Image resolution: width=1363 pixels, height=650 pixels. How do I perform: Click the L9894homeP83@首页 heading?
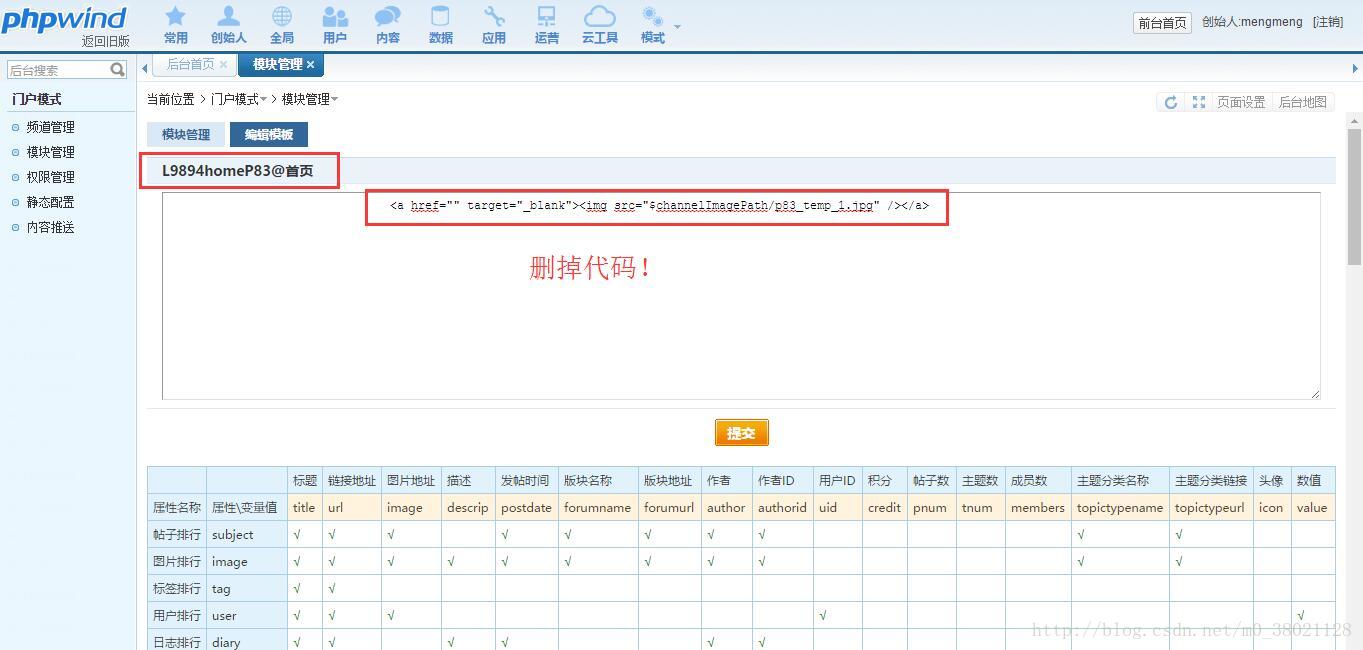pyautogui.click(x=238, y=171)
